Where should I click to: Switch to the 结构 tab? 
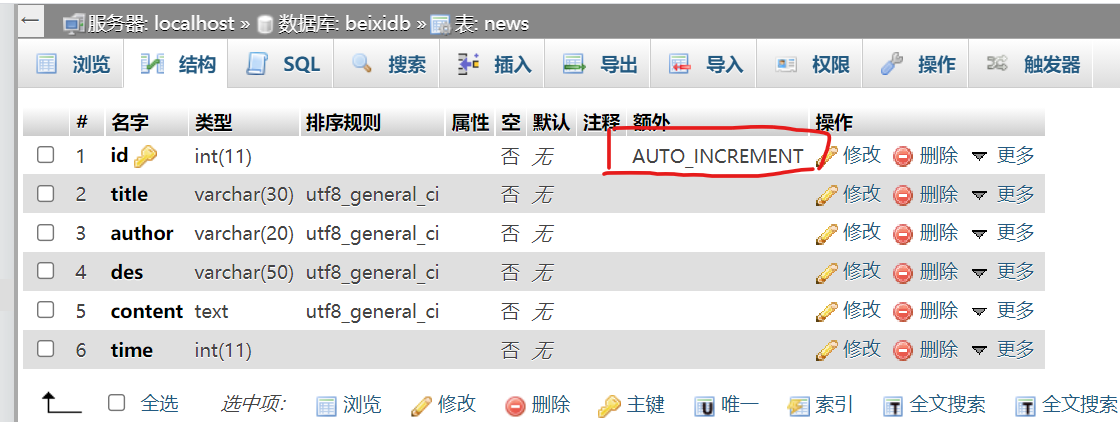(177, 64)
